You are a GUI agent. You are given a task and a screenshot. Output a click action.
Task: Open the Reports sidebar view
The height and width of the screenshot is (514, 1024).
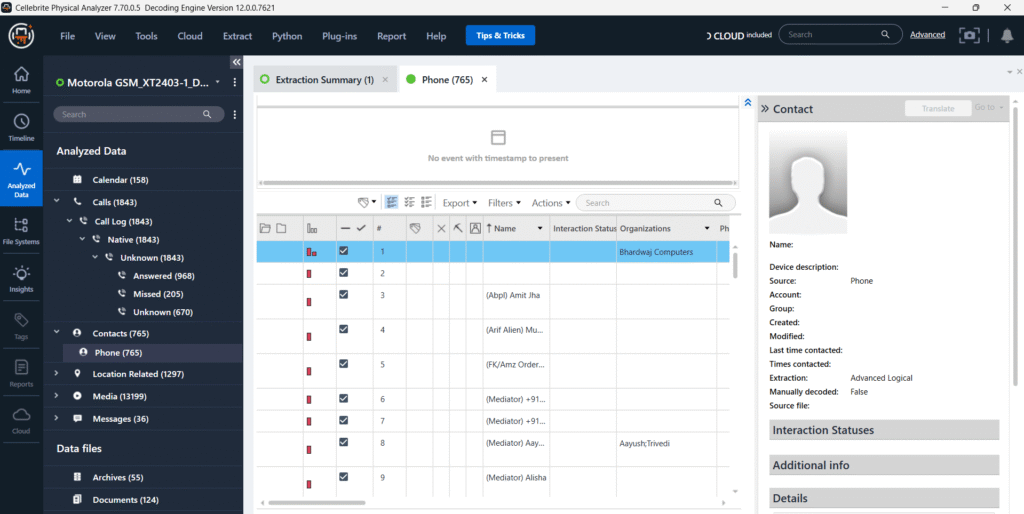[x=21, y=373]
